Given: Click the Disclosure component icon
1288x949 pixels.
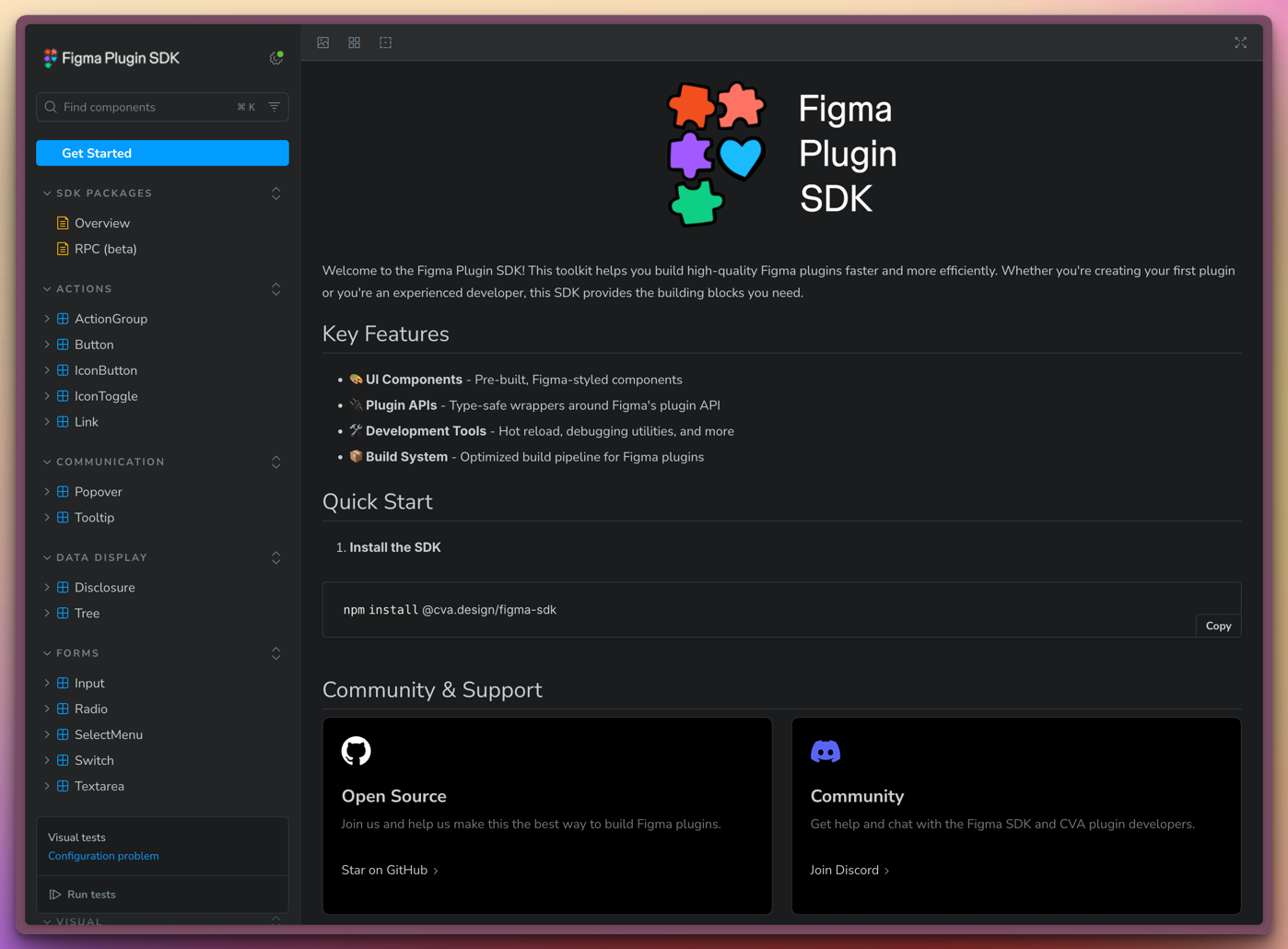Looking at the screenshot, I should pyautogui.click(x=63, y=588).
